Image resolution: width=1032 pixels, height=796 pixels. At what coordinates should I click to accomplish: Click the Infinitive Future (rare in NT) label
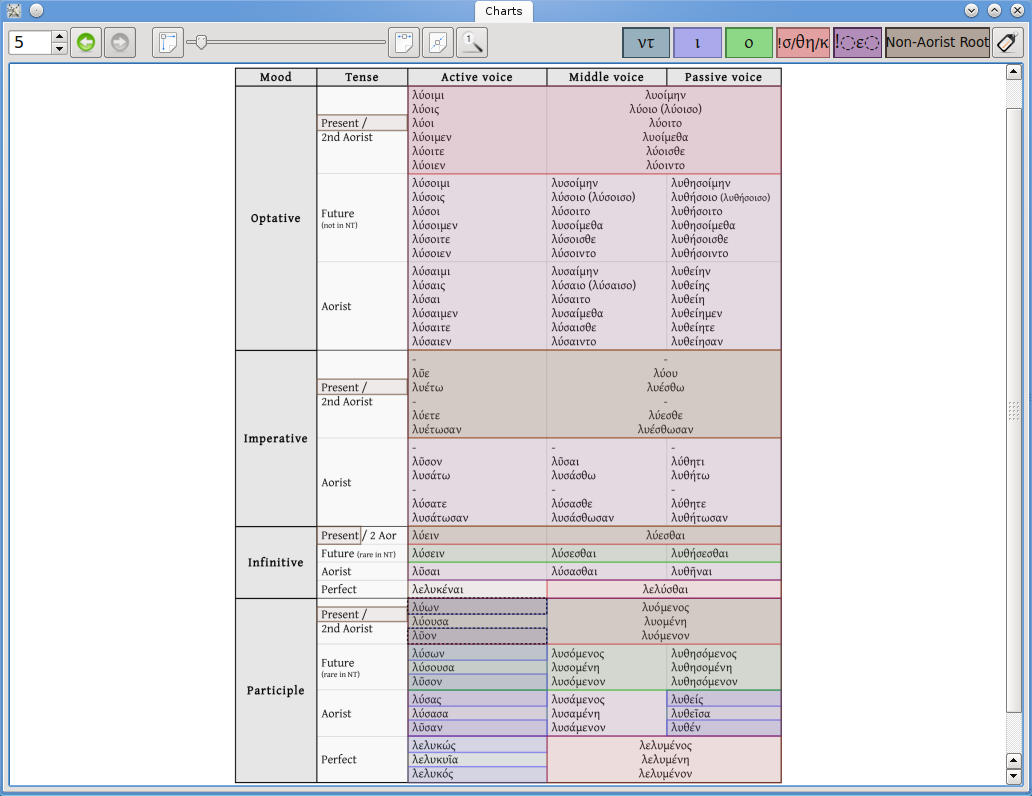tap(359, 554)
